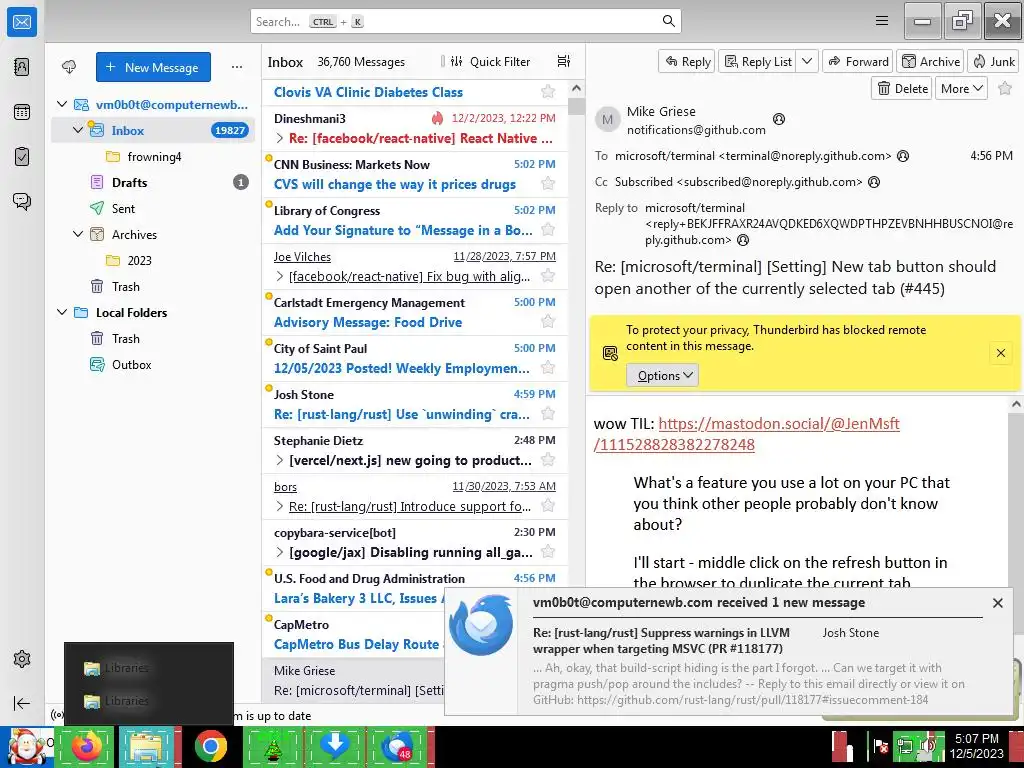The image size is (1024, 768).
Task: Click contact icon next to notifications@github.com
Action: [778, 119]
